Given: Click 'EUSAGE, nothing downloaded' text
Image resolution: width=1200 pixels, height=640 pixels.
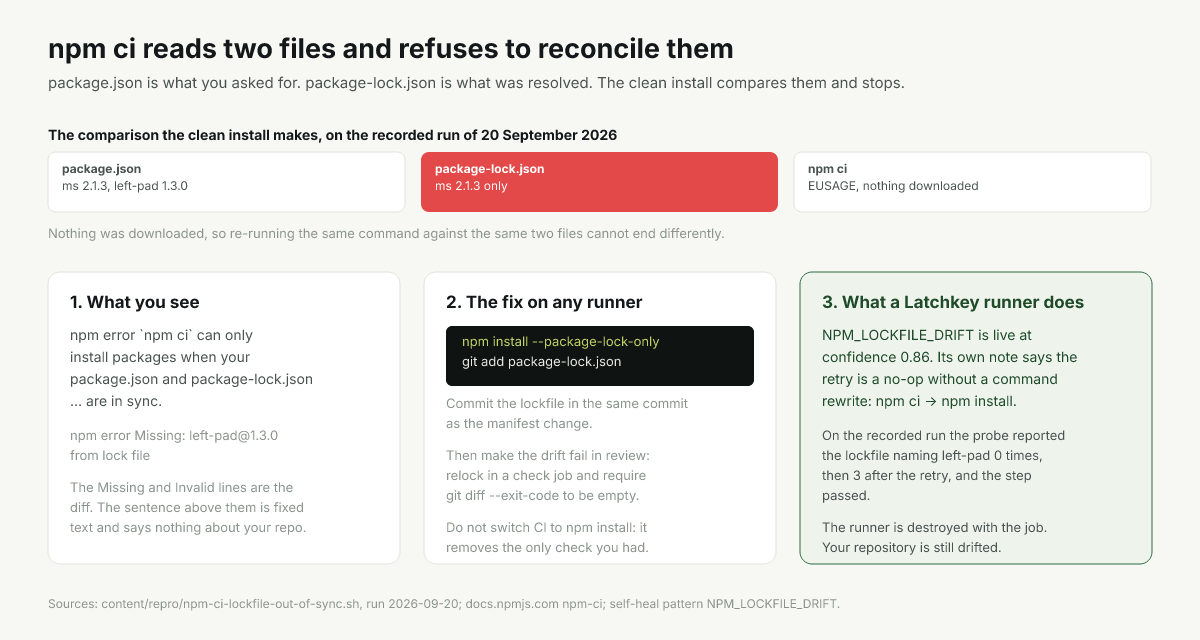Looking at the screenshot, I should coord(893,186).
